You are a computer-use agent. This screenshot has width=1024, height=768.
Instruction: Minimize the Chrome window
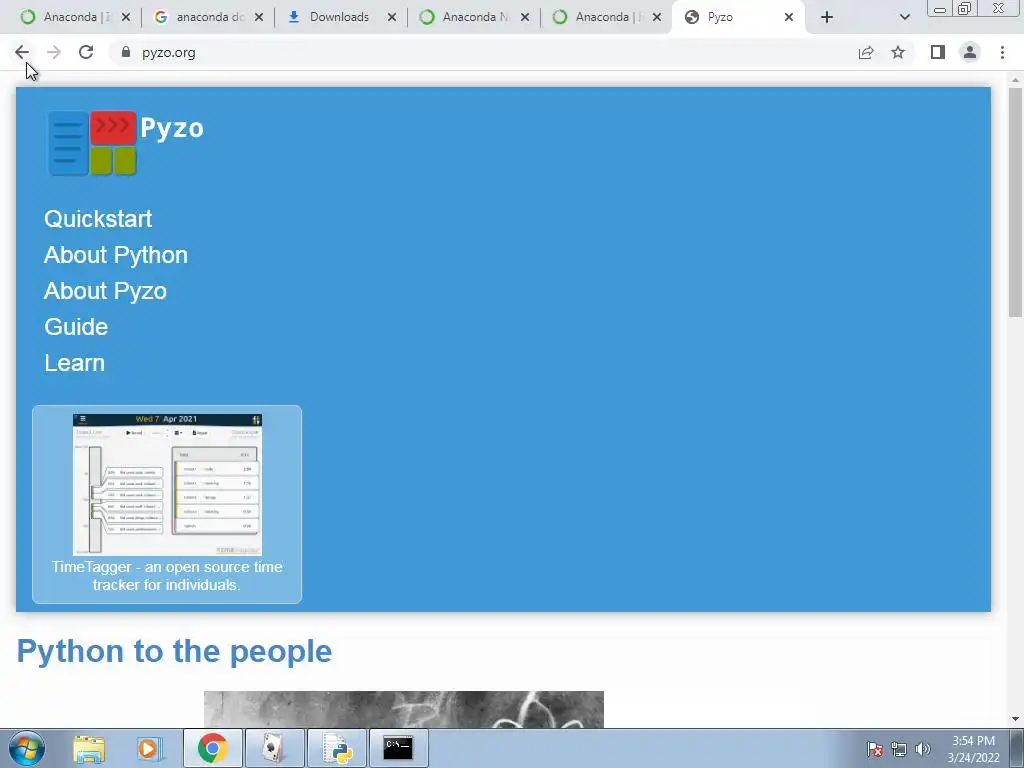pyautogui.click(x=940, y=8)
